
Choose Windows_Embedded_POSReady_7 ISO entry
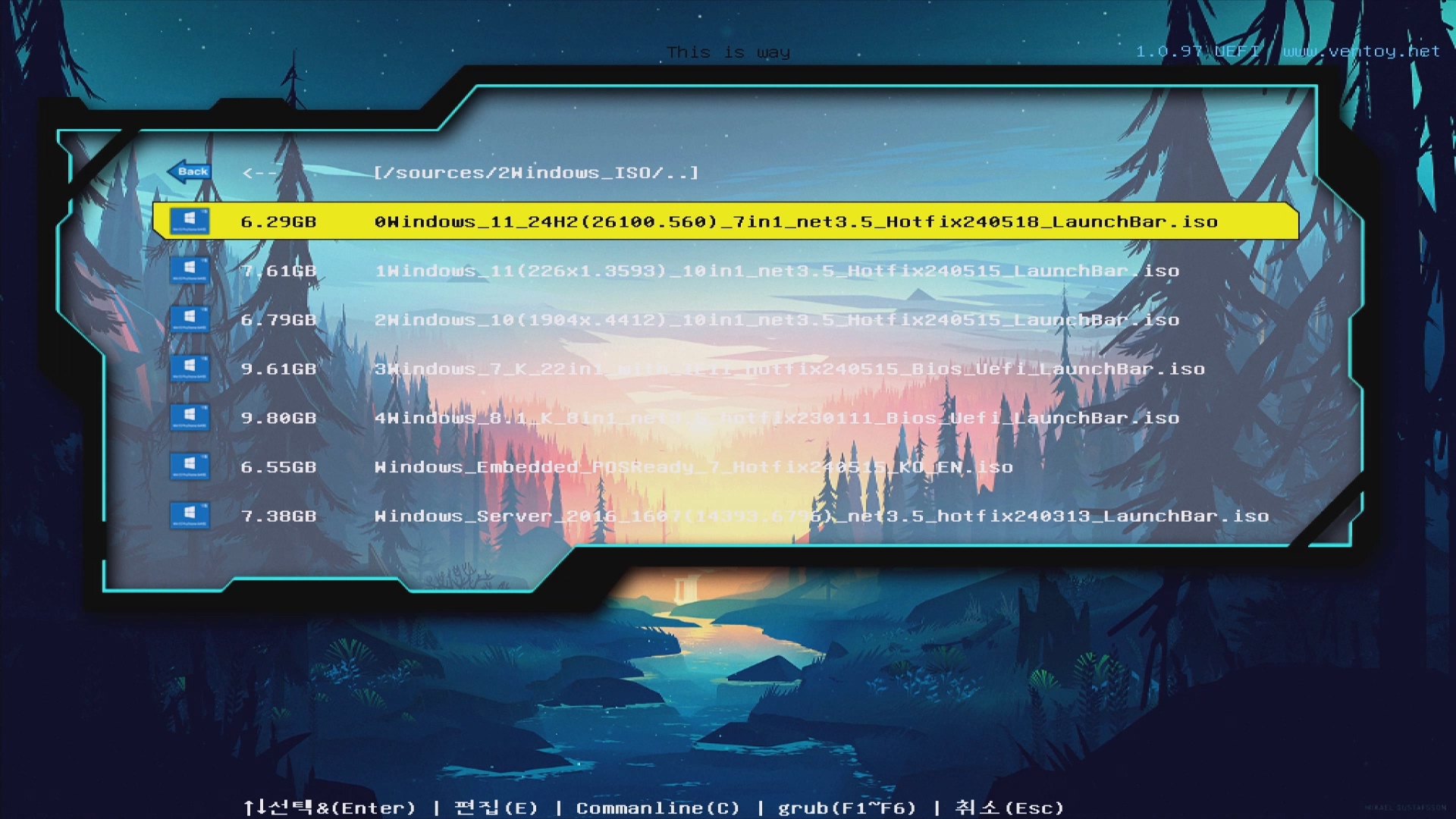tap(693, 467)
